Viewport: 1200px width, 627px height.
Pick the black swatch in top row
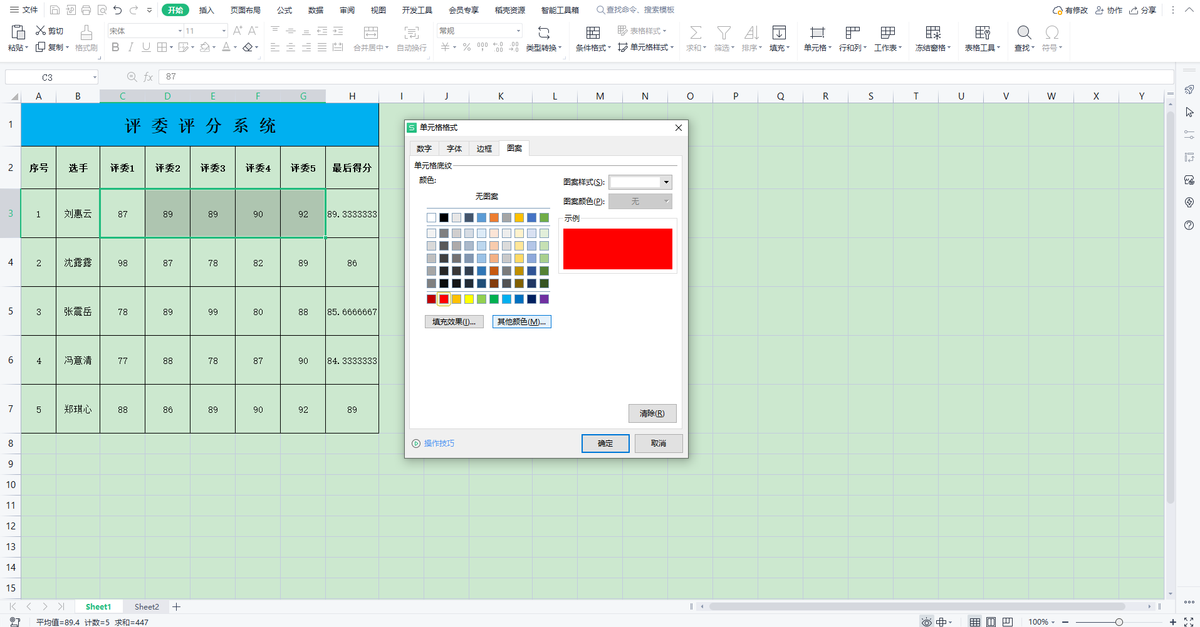(x=444, y=217)
